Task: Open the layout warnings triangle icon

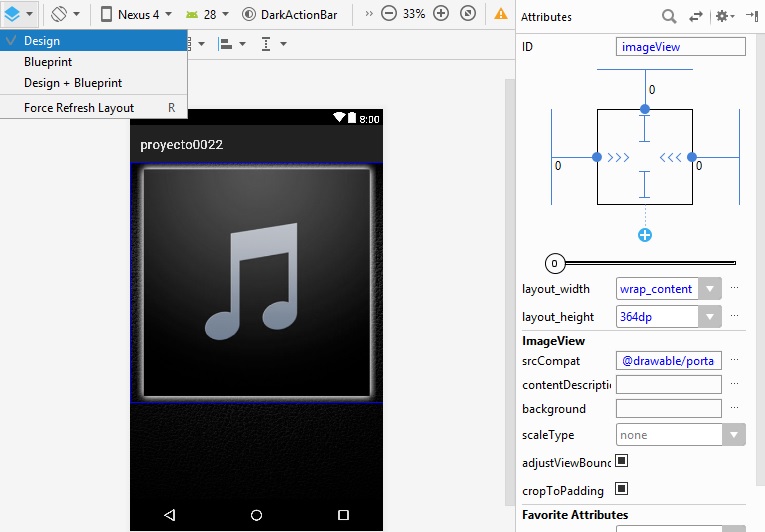Action: (501, 14)
